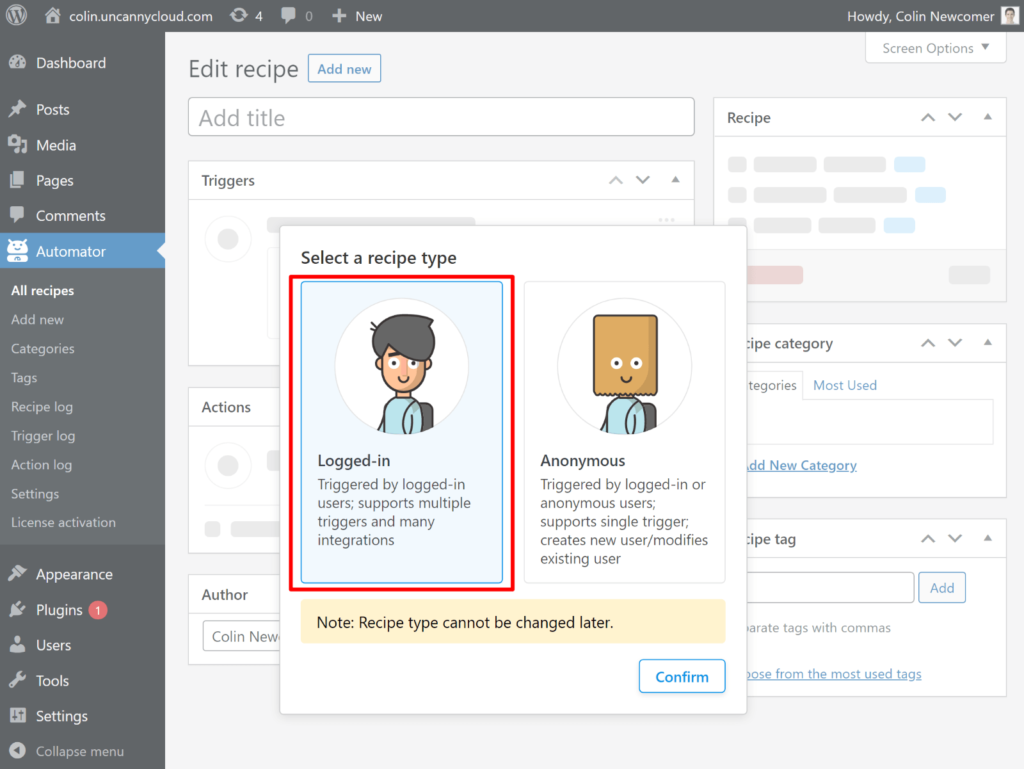Move the Recipe tag panel down
This screenshot has height=769, width=1024.
click(x=955, y=539)
